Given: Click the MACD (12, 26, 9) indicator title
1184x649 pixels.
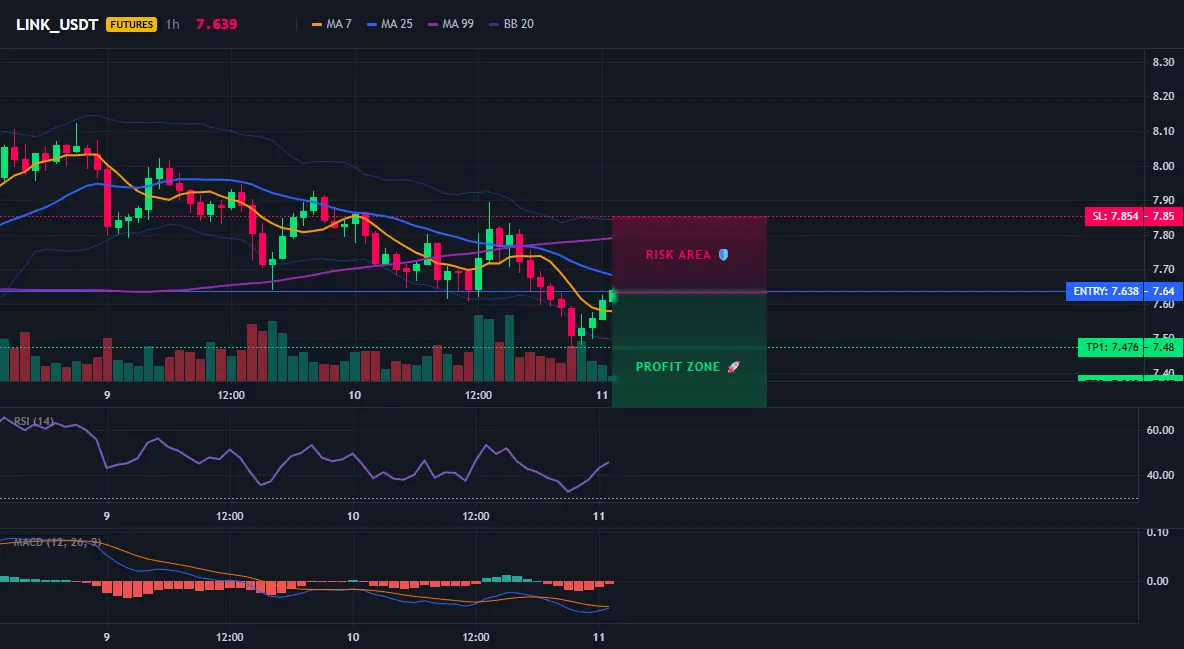Looking at the screenshot, I should coord(57,542).
